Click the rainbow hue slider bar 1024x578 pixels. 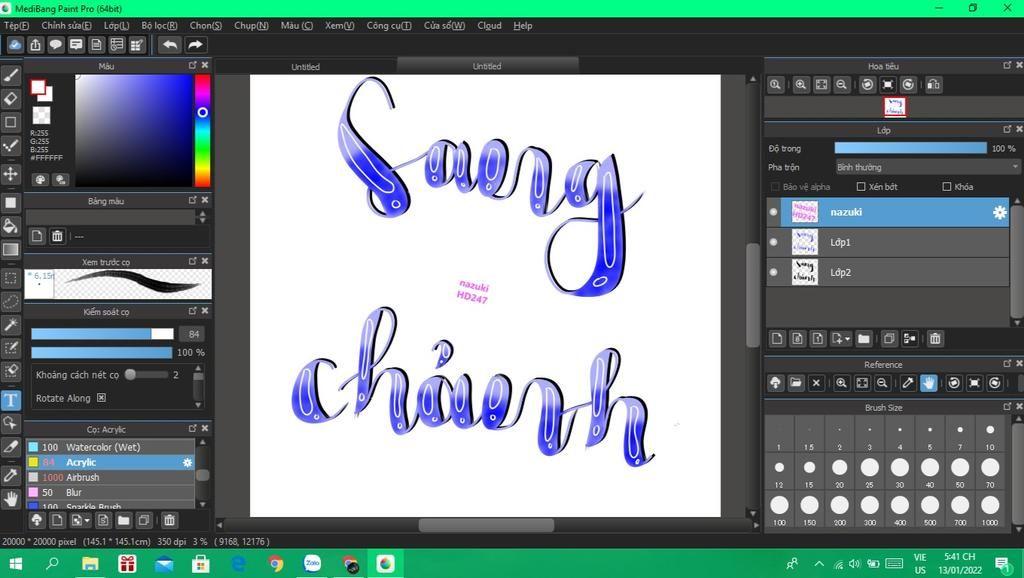[x=202, y=130]
